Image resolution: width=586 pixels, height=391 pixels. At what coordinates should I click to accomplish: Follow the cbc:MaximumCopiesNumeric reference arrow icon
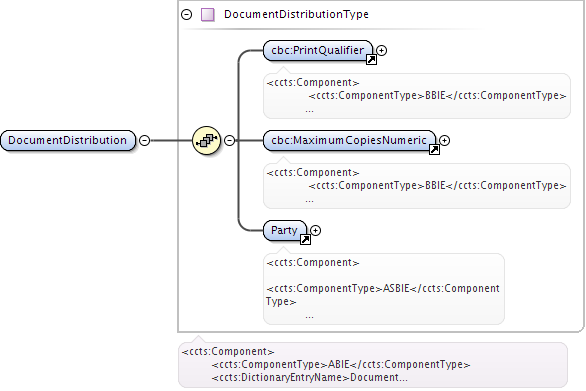[434, 150]
